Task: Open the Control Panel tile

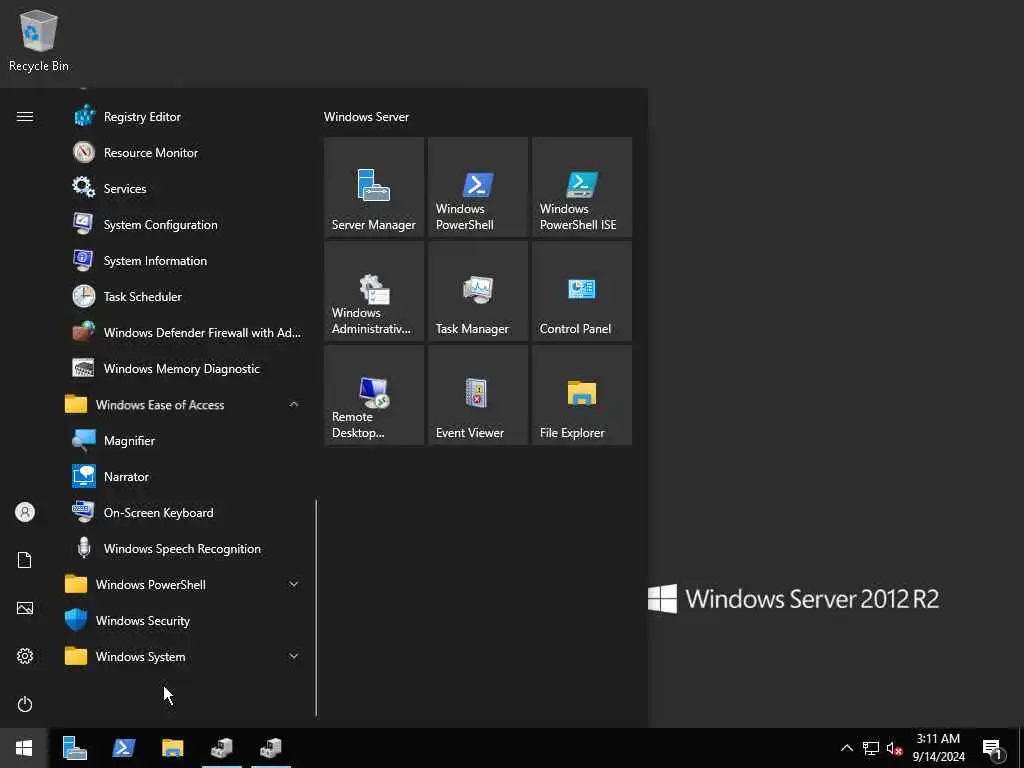Action: (582, 291)
